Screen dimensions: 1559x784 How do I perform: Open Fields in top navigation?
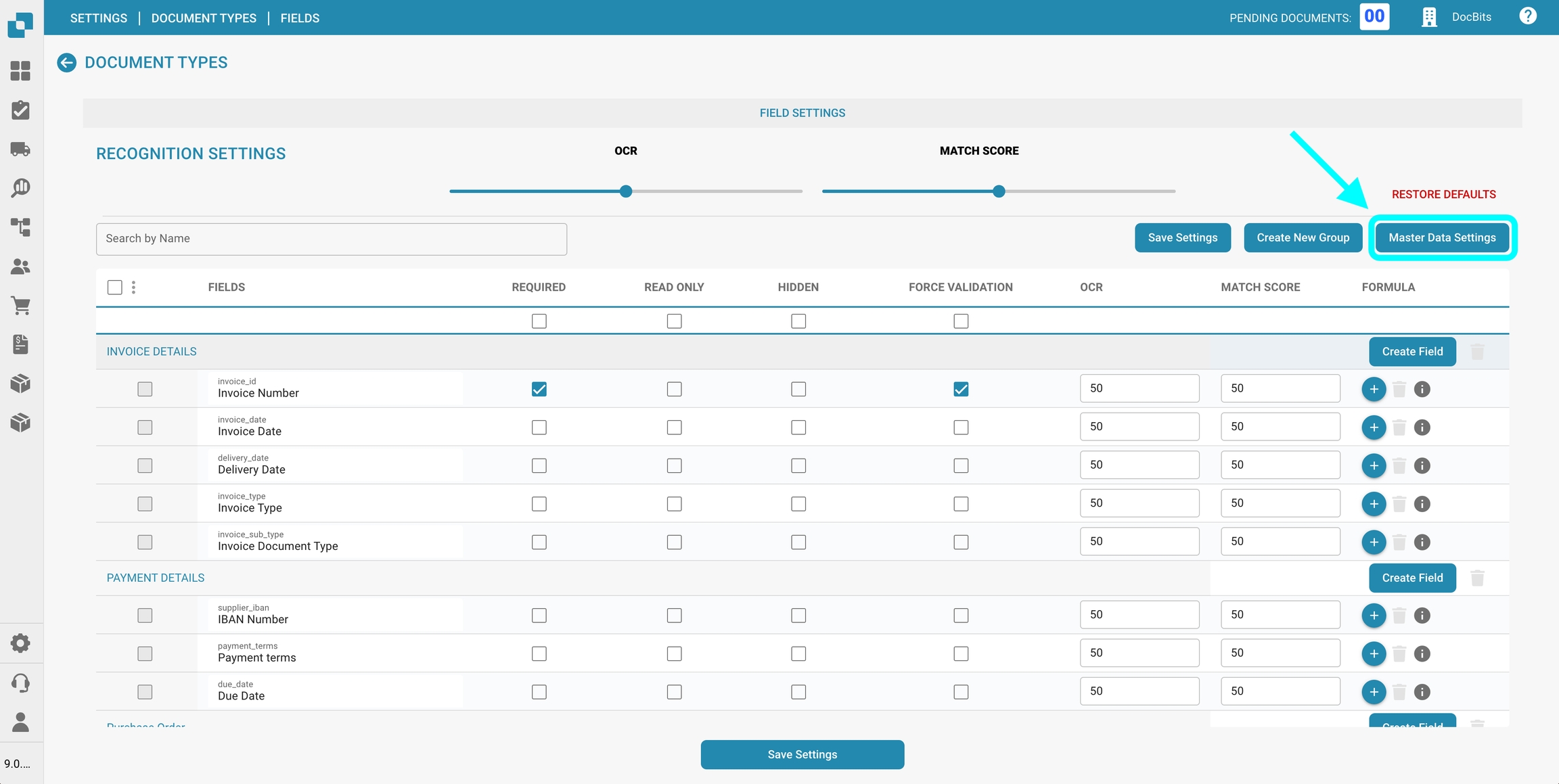[x=300, y=18]
